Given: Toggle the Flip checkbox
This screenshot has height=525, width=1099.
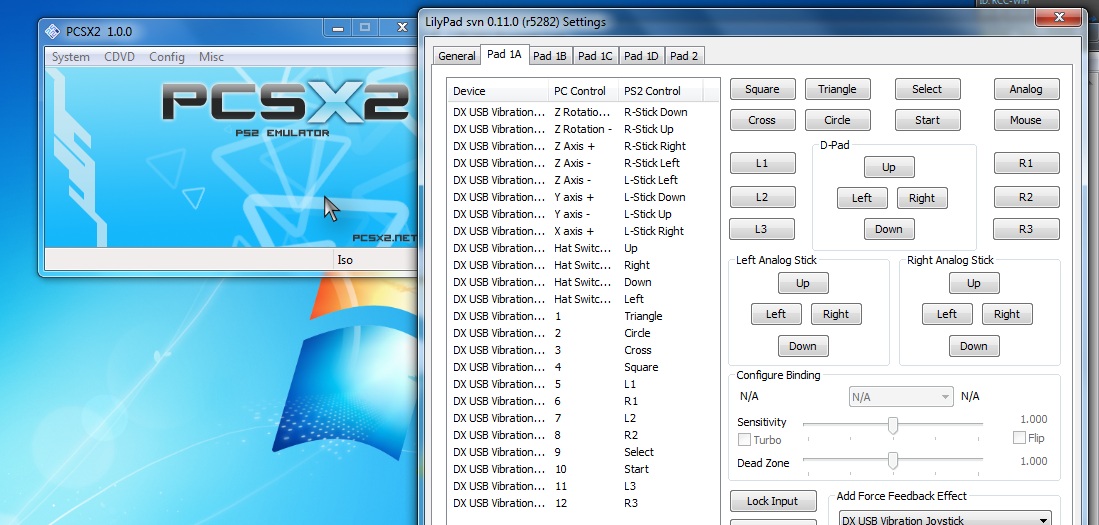Looking at the screenshot, I should click(x=1019, y=438).
